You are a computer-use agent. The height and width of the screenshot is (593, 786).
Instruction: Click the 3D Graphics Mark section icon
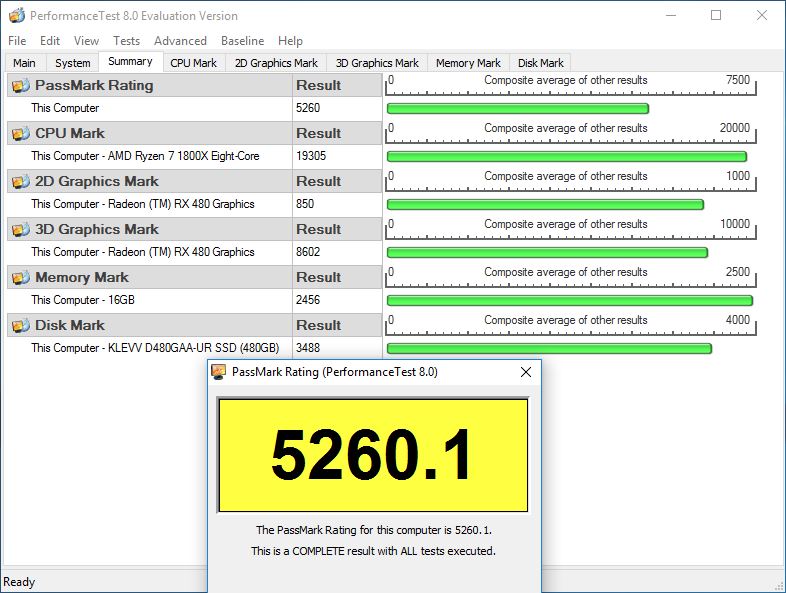(x=21, y=230)
